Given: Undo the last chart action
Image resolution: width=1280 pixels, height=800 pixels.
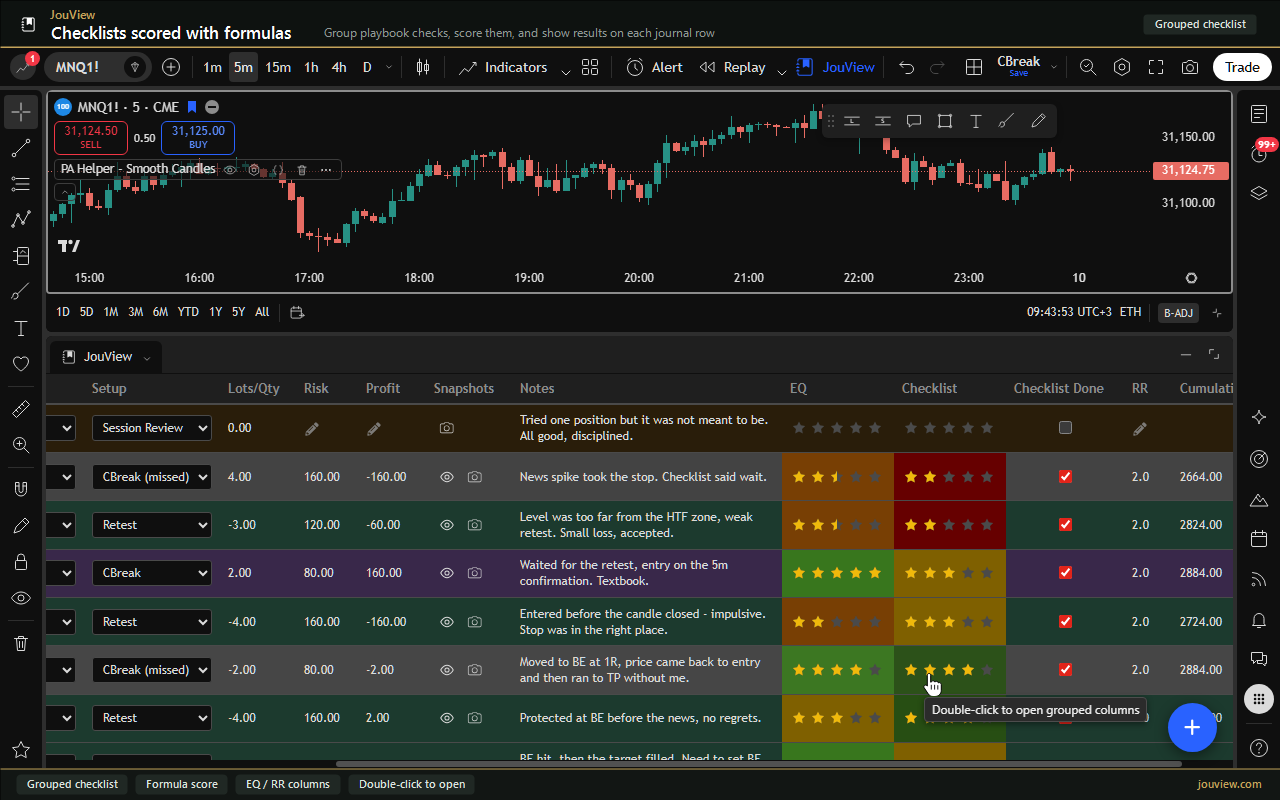Looking at the screenshot, I should (906, 67).
